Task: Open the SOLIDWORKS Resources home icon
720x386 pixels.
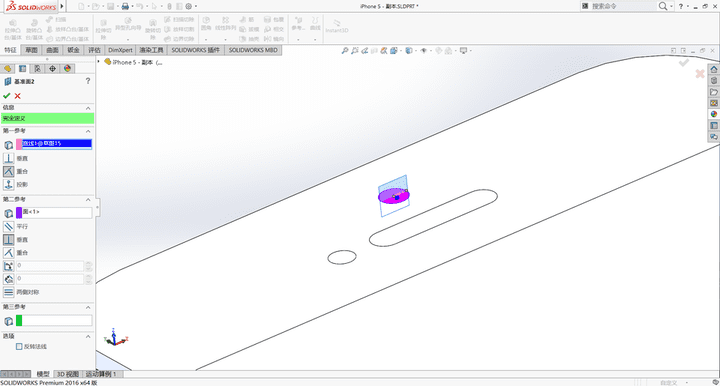Action: (x=714, y=69)
